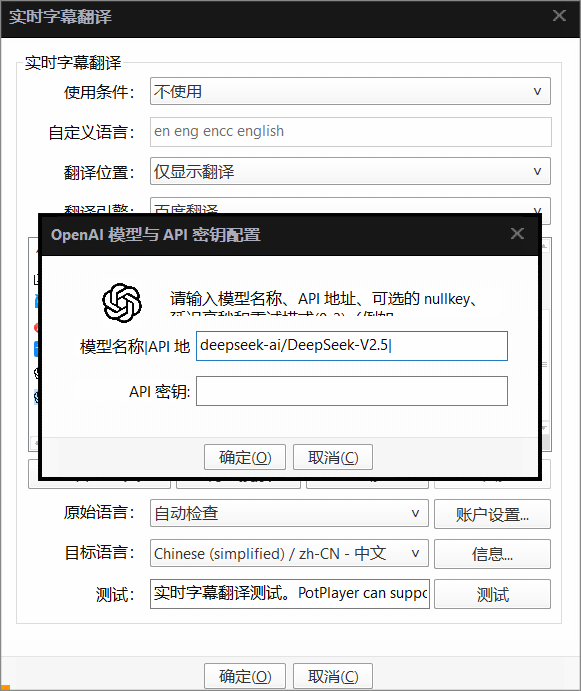Close the 实时字幕翻译 window
The height and width of the screenshot is (691, 581).
coord(559,16)
